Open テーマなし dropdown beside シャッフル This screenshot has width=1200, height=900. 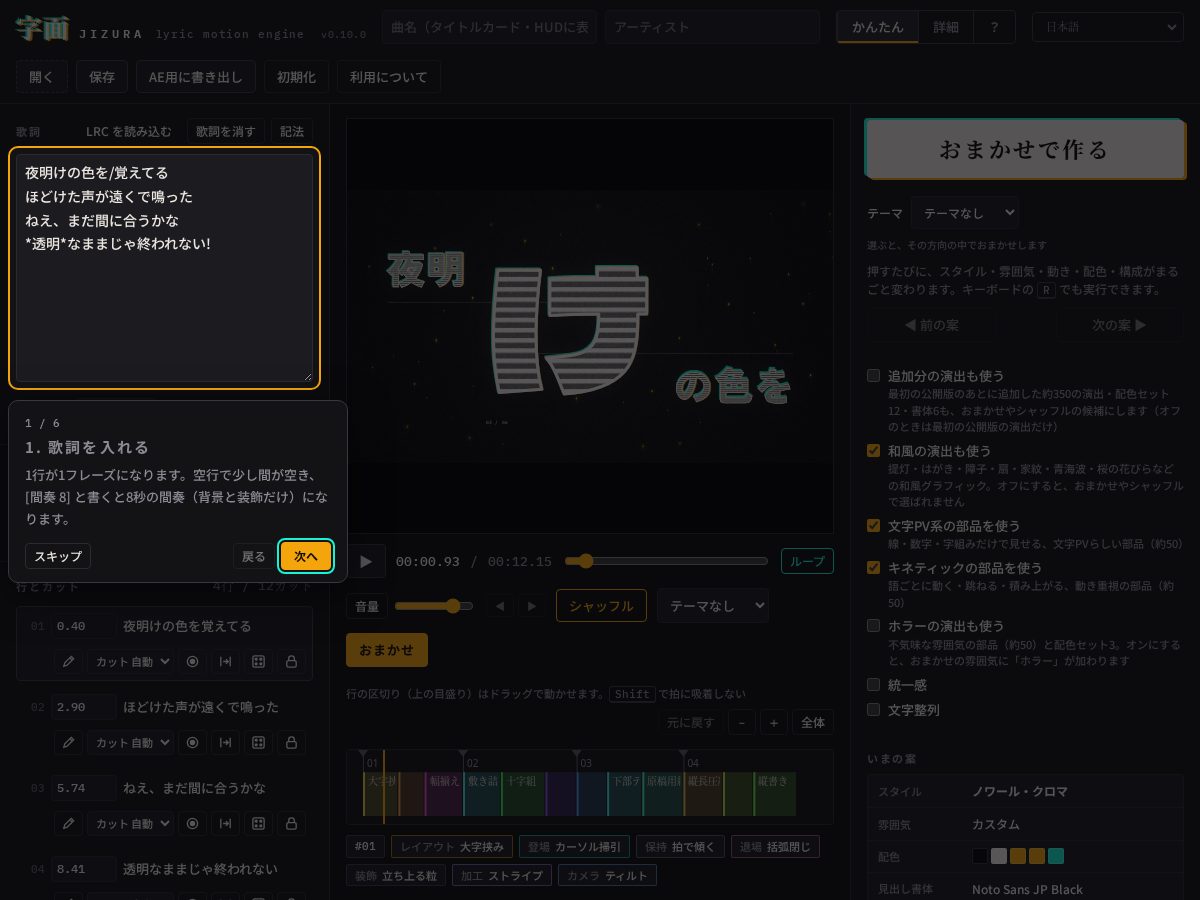(713, 606)
